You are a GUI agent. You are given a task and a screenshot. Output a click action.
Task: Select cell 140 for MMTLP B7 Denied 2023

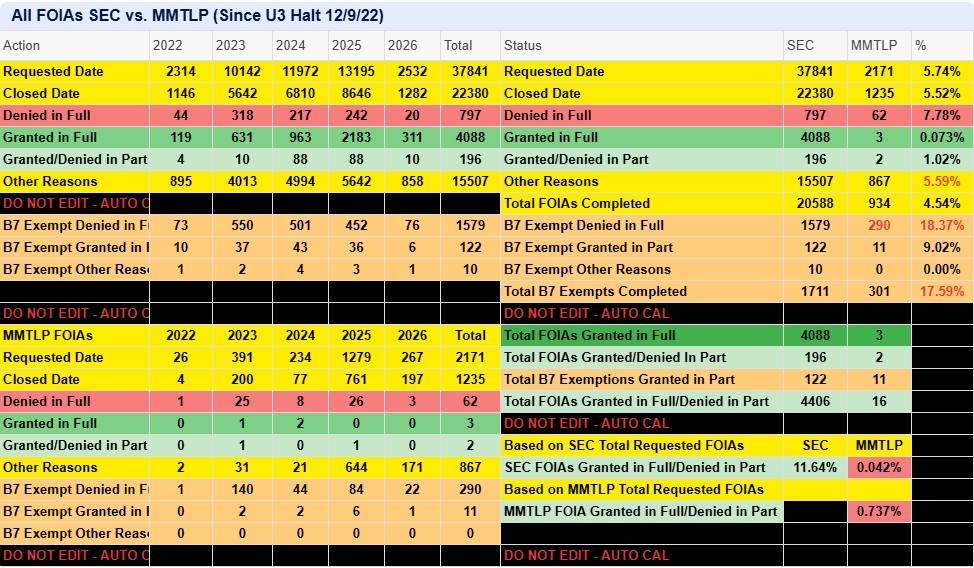242,490
